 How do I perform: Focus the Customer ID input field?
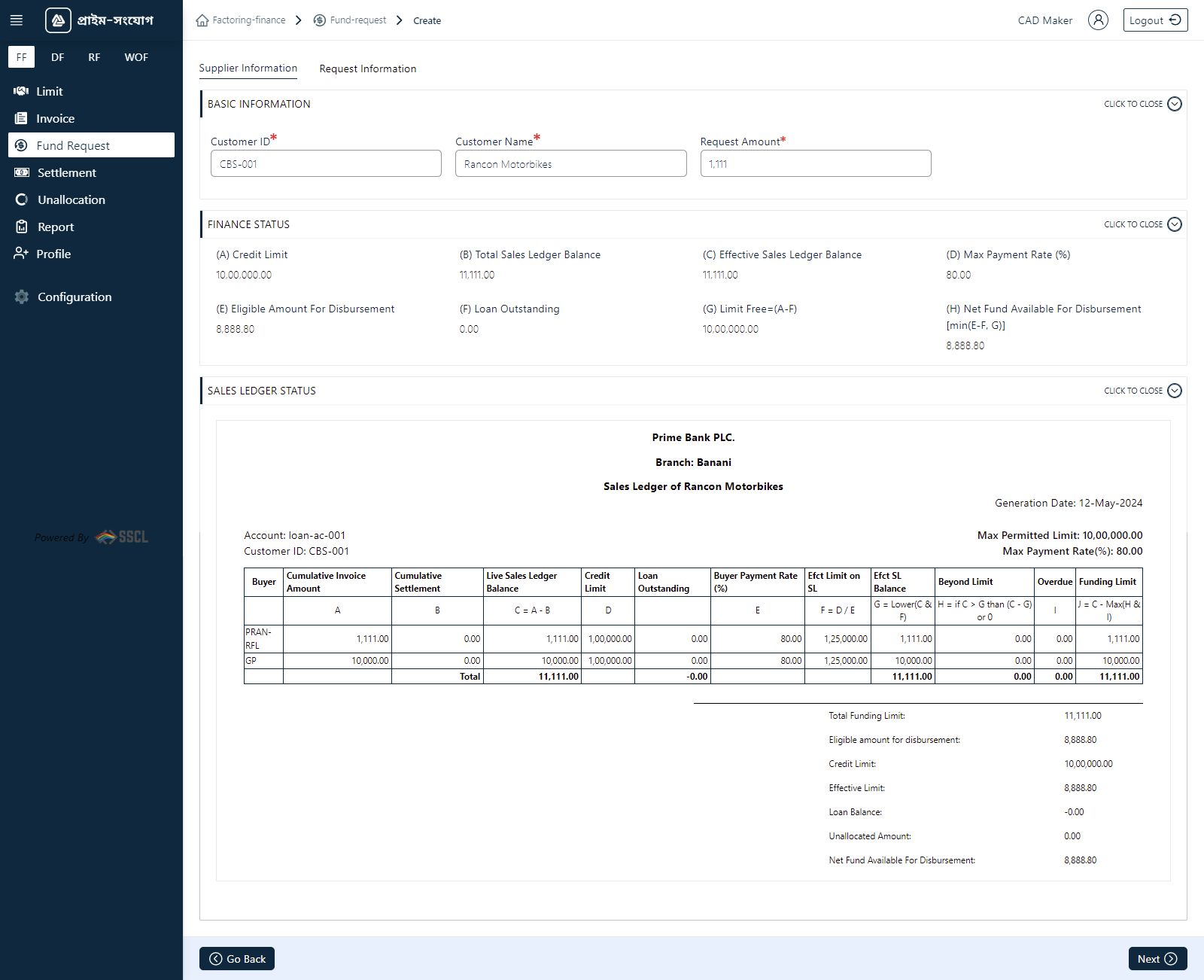point(326,163)
